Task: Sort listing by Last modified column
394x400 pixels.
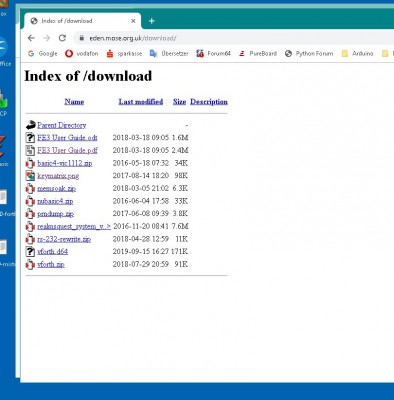Action: [x=141, y=102]
